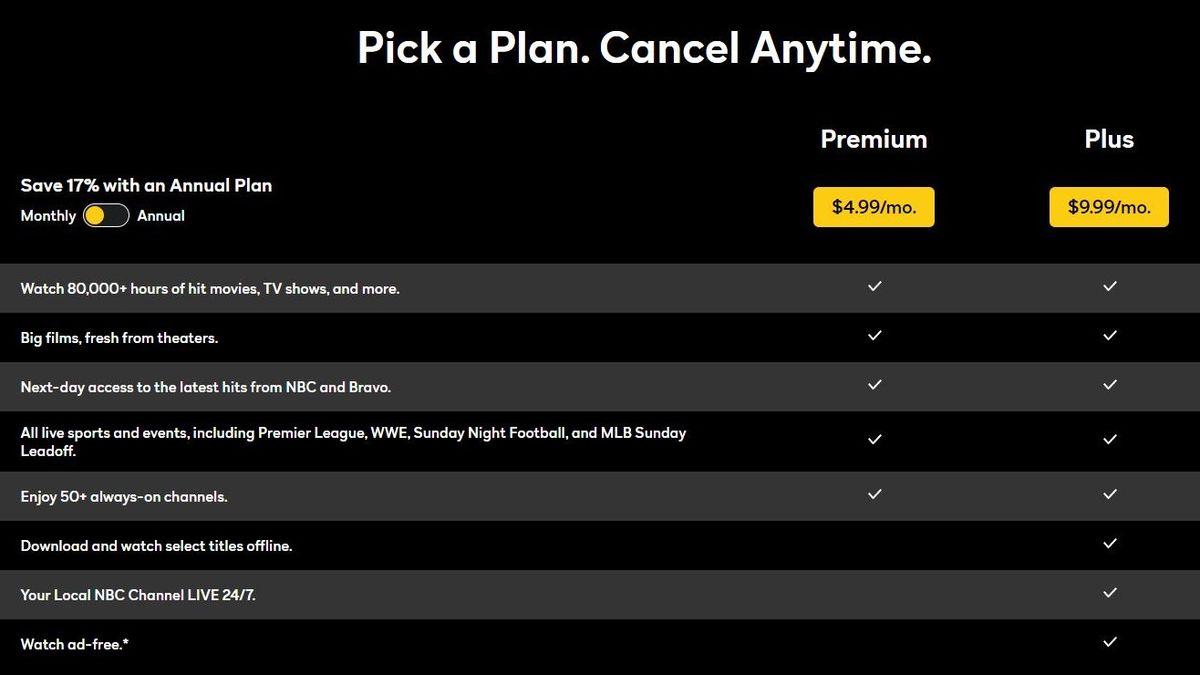Image resolution: width=1200 pixels, height=675 pixels.
Task: Click Plus checkmark for Local NBC Channel row
Action: tap(1109, 593)
